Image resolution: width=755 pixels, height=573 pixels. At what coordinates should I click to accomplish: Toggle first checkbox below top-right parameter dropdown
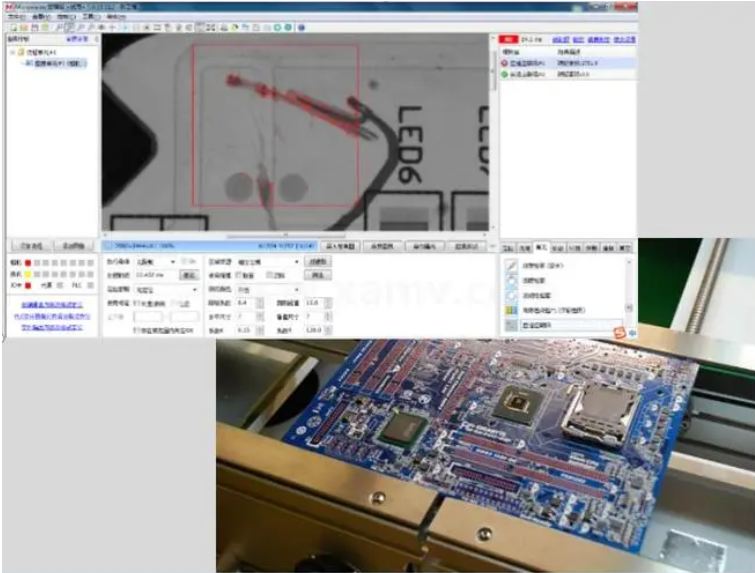tap(239, 275)
